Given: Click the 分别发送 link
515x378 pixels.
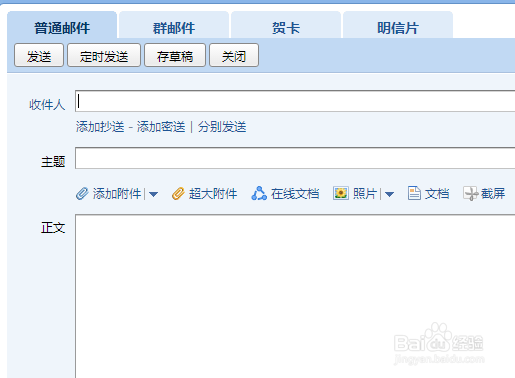Looking at the screenshot, I should (222, 127).
